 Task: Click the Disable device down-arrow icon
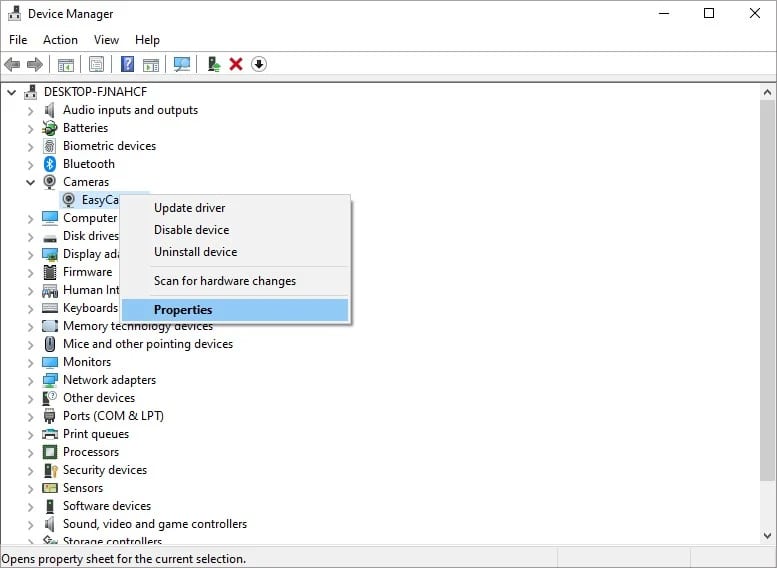coord(259,64)
